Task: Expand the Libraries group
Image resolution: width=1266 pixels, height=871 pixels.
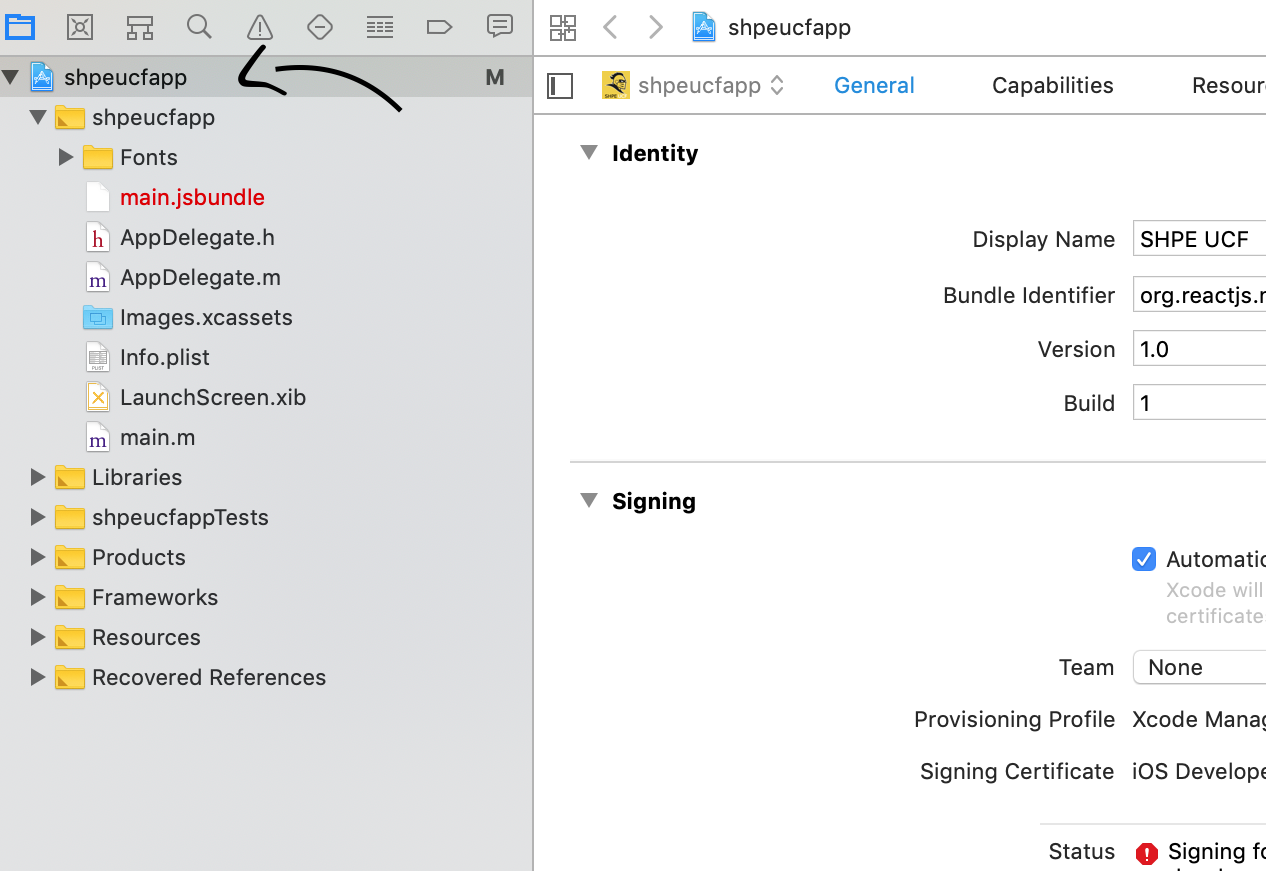Action: tap(38, 477)
